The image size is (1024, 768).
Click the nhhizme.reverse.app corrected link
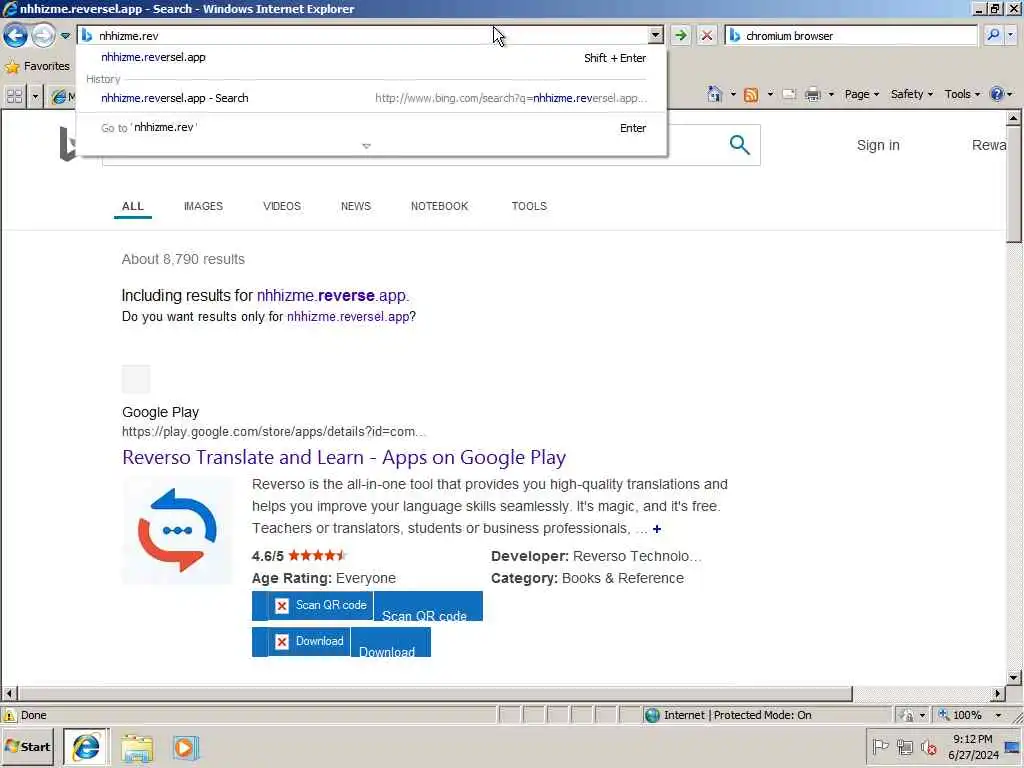(332, 295)
